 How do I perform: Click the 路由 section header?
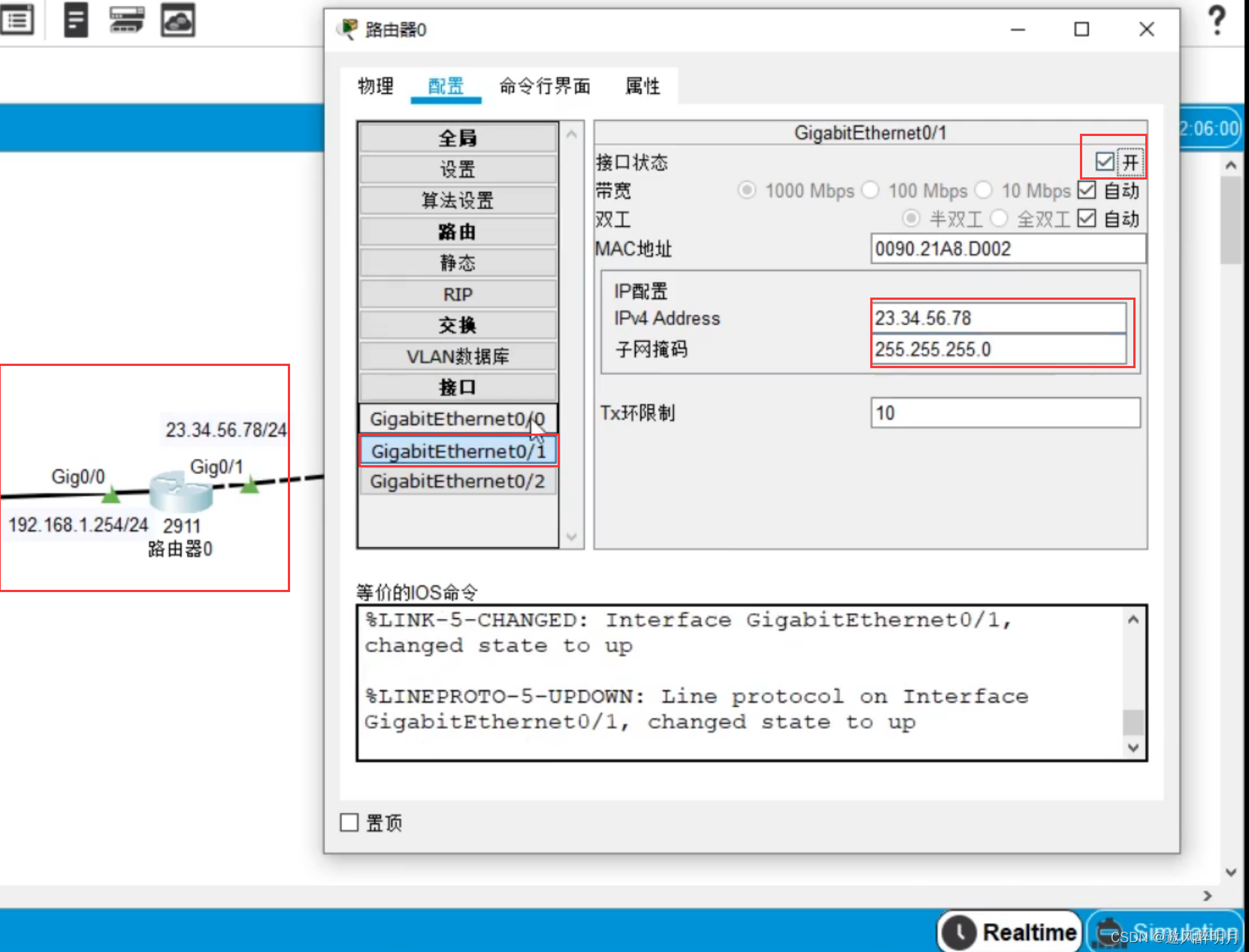(458, 232)
